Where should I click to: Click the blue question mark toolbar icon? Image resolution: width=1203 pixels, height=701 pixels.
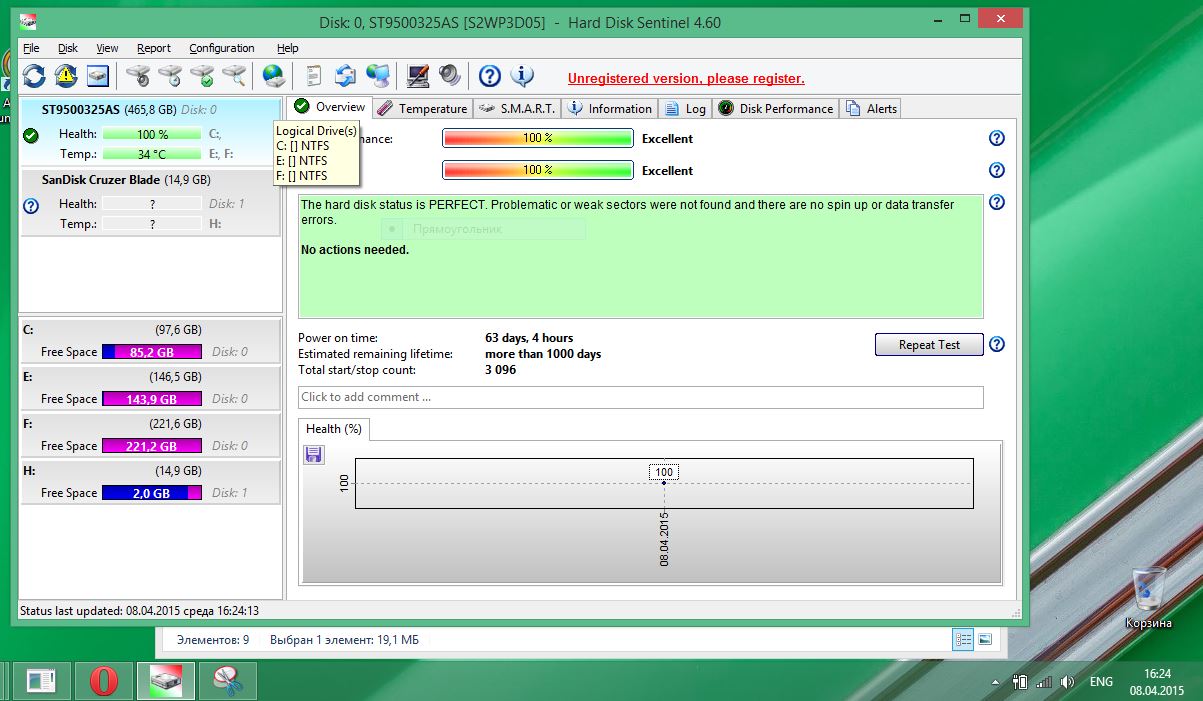click(x=489, y=76)
